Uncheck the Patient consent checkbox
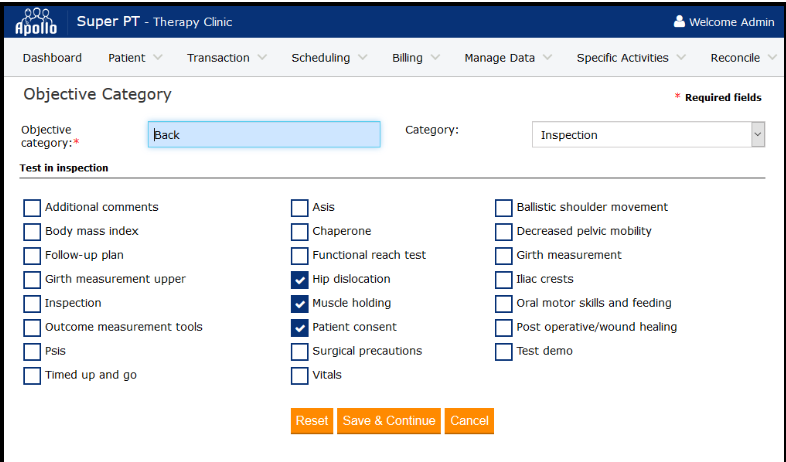This screenshot has height=462, width=786. 300,328
